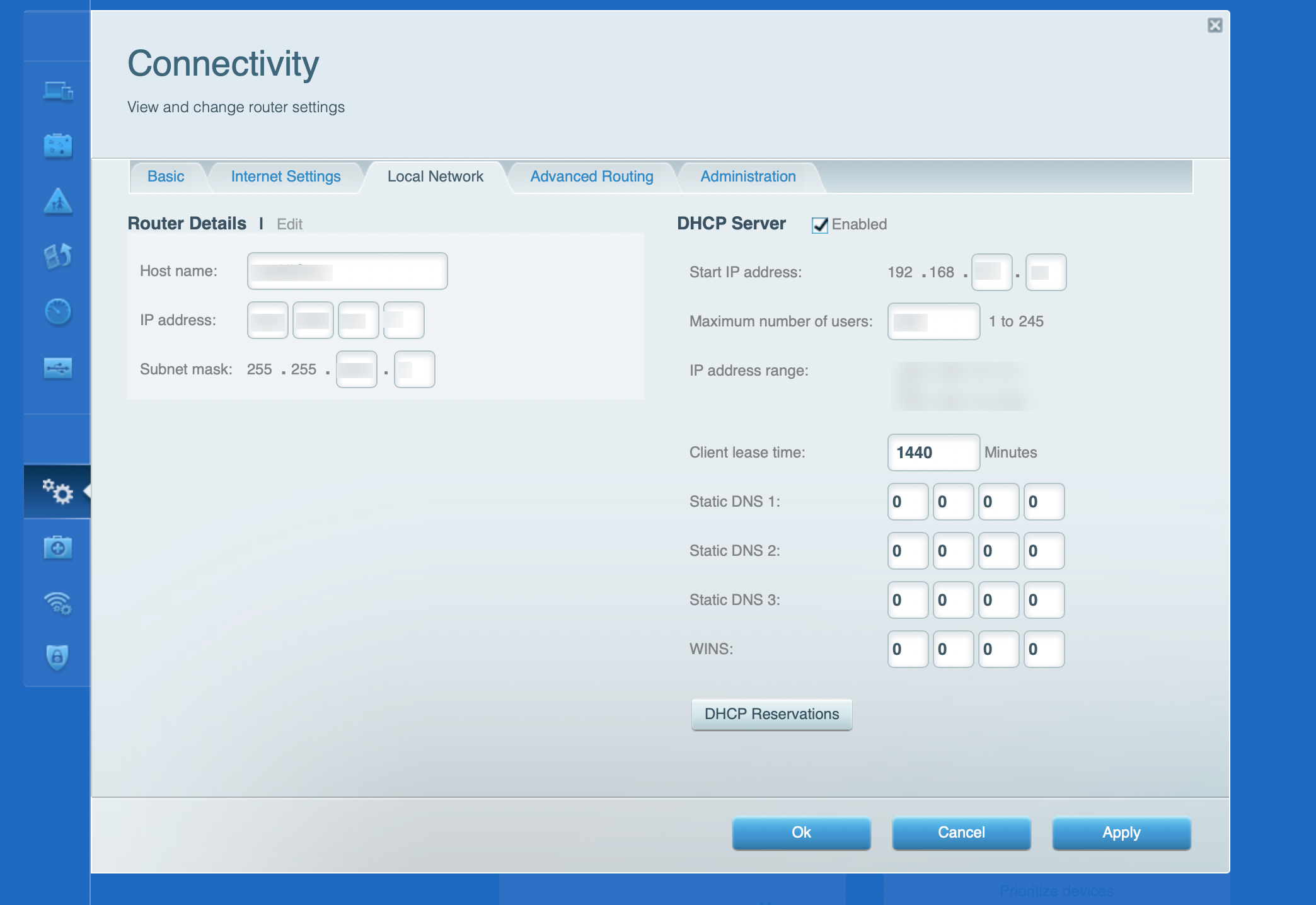Select the Connectivity gears sidebar icon

[x=58, y=492]
